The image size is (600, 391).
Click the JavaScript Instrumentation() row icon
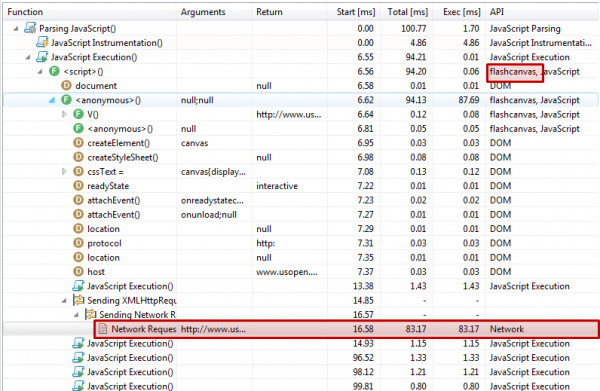(42, 42)
